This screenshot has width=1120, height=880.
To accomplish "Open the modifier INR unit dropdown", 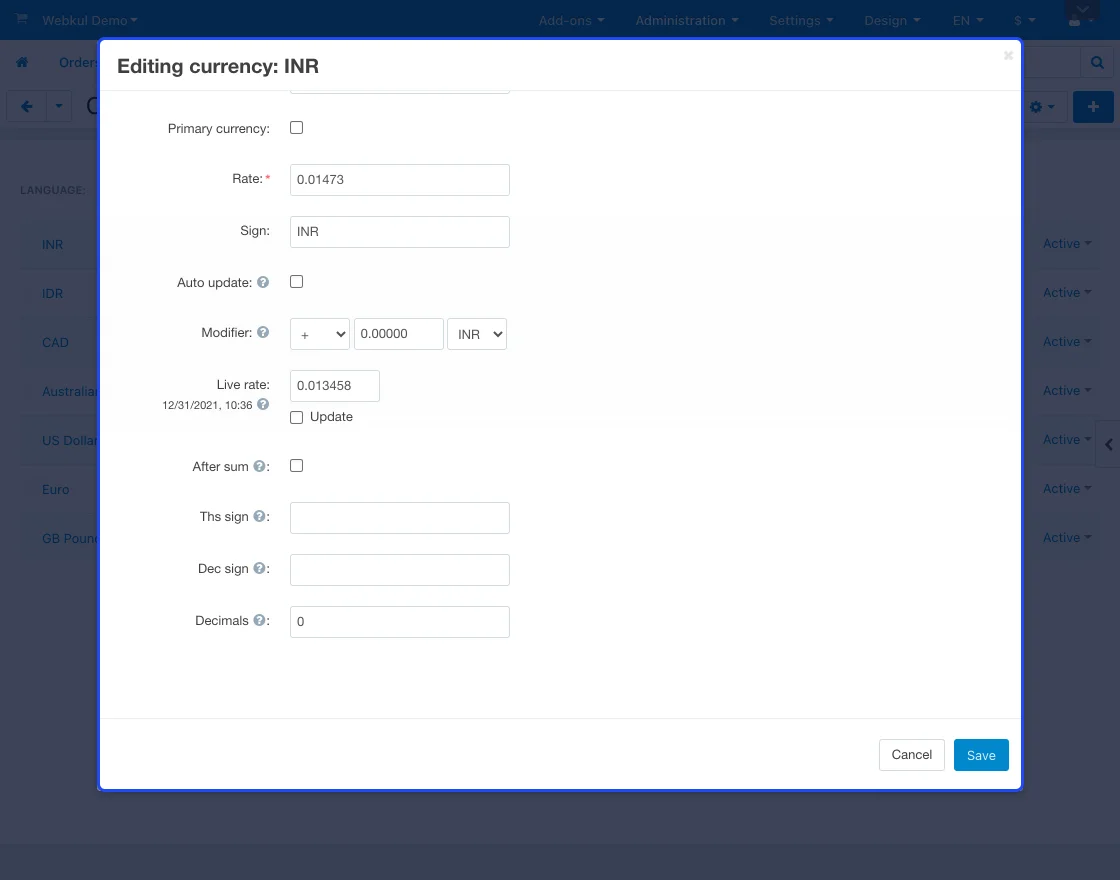I will [x=477, y=334].
